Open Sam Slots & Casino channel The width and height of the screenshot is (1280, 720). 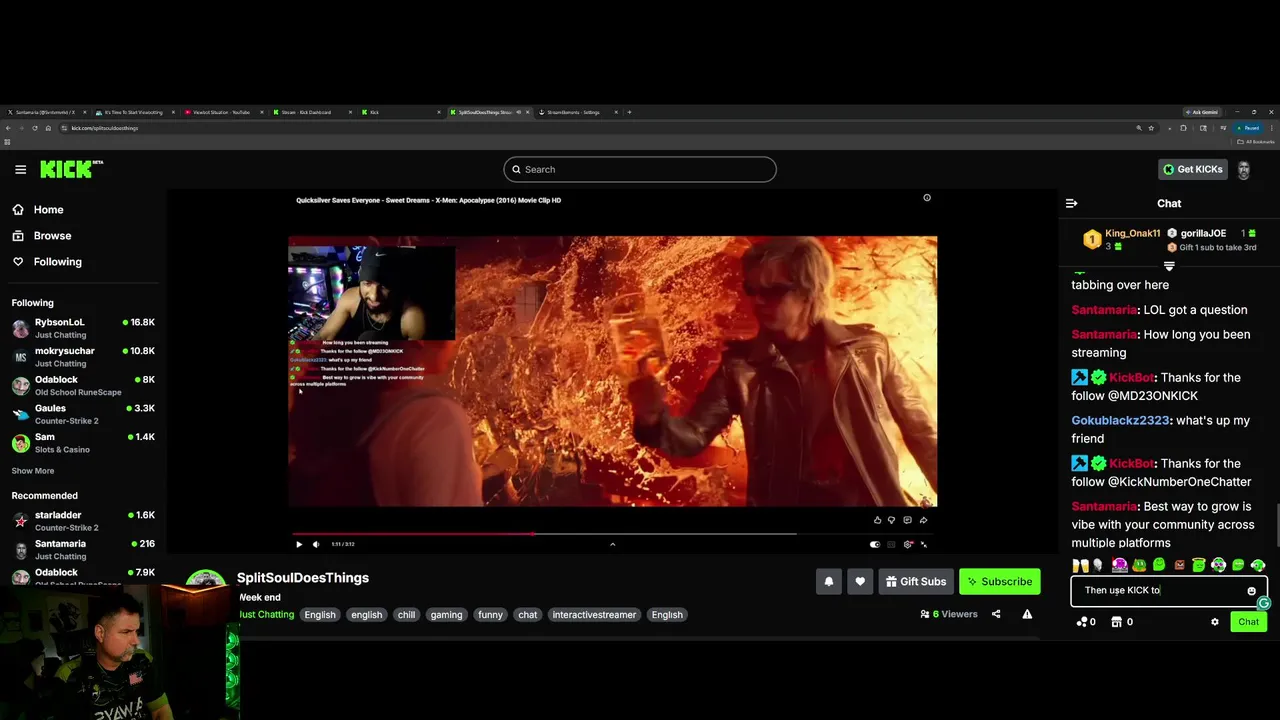[x=83, y=443]
